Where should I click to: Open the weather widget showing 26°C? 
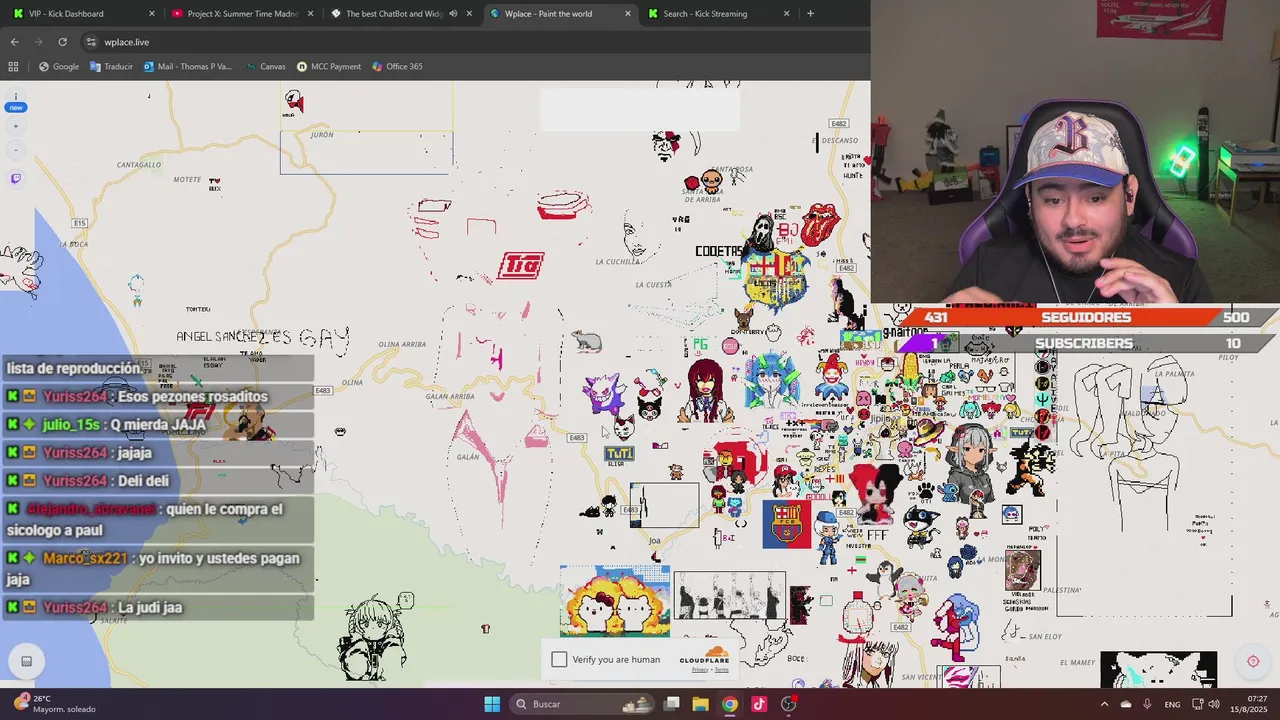pos(55,704)
